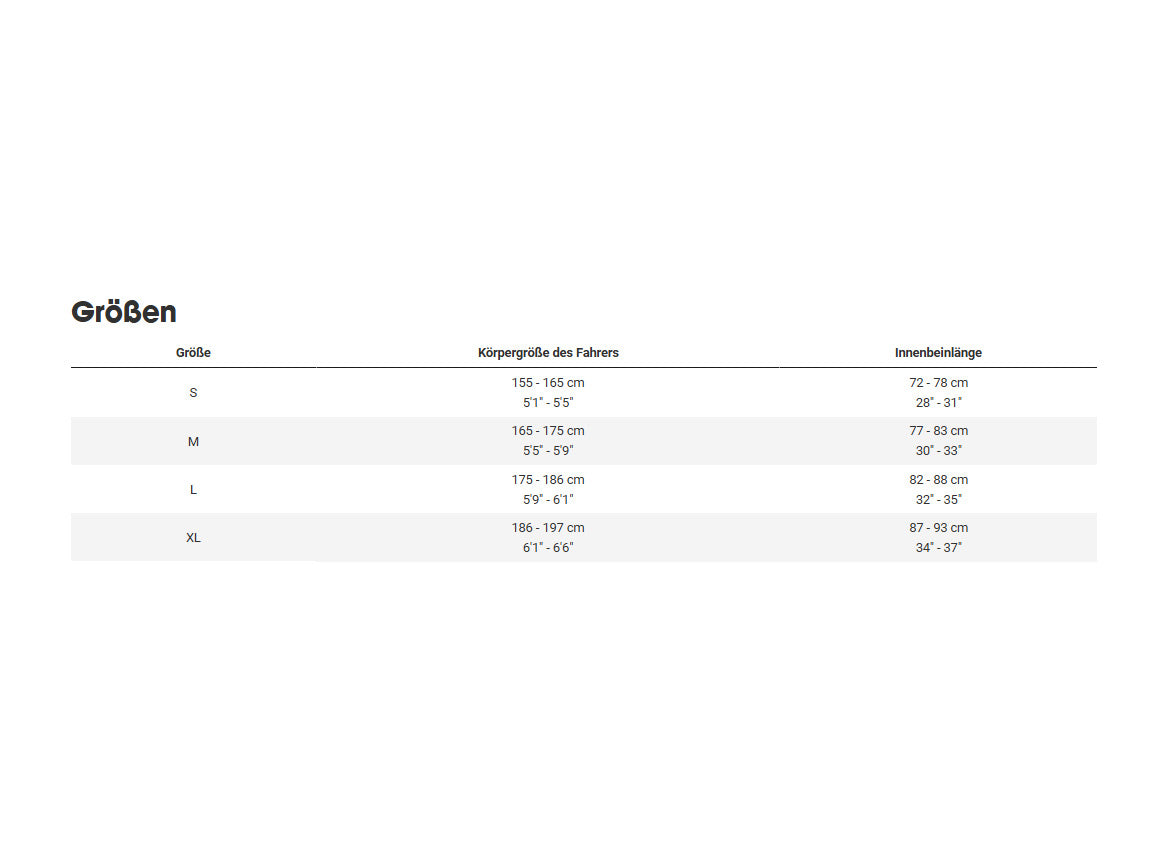Select size S in the table

(x=193, y=393)
